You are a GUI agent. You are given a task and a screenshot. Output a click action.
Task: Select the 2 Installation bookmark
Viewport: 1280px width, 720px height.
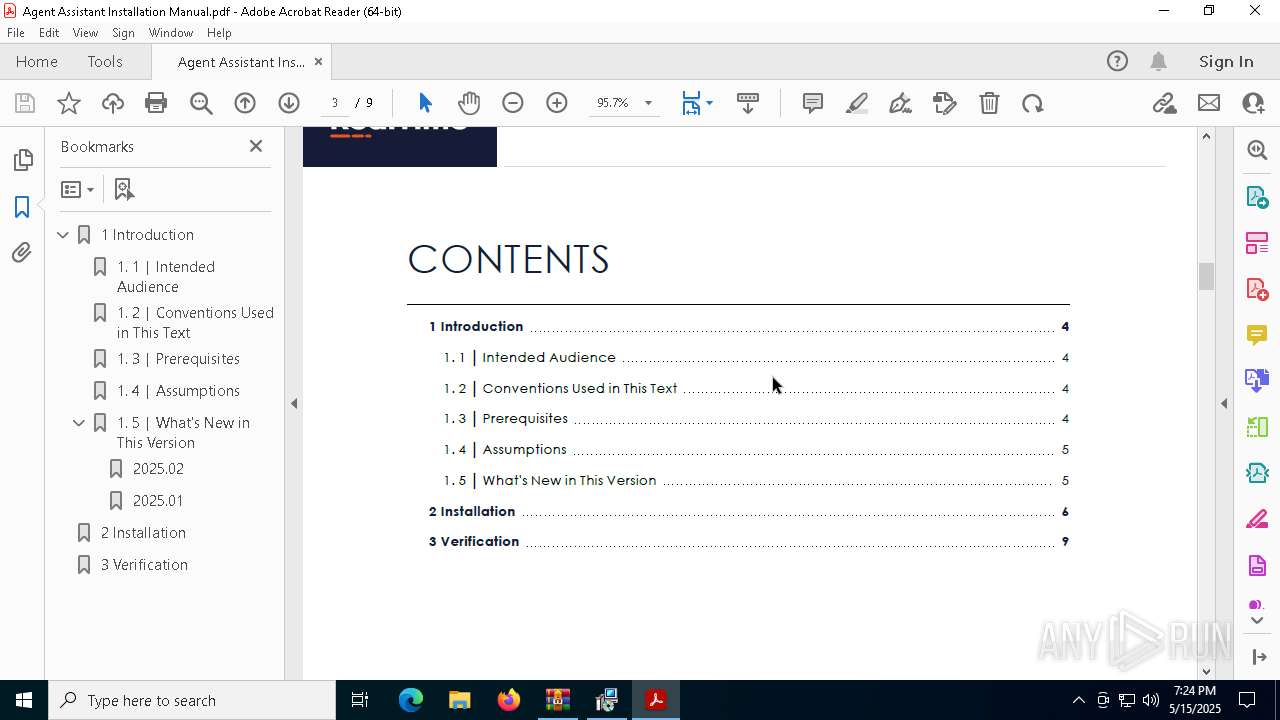coord(143,533)
